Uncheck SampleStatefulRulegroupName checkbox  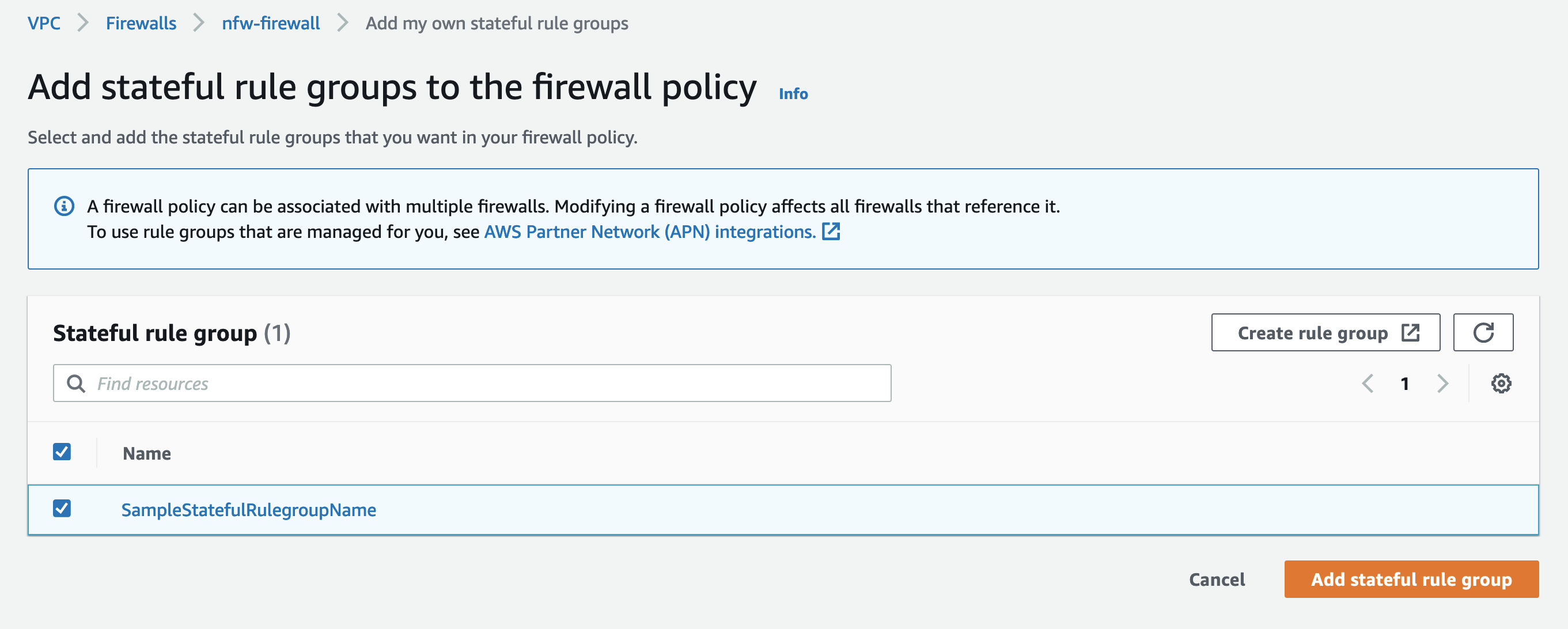tap(62, 509)
